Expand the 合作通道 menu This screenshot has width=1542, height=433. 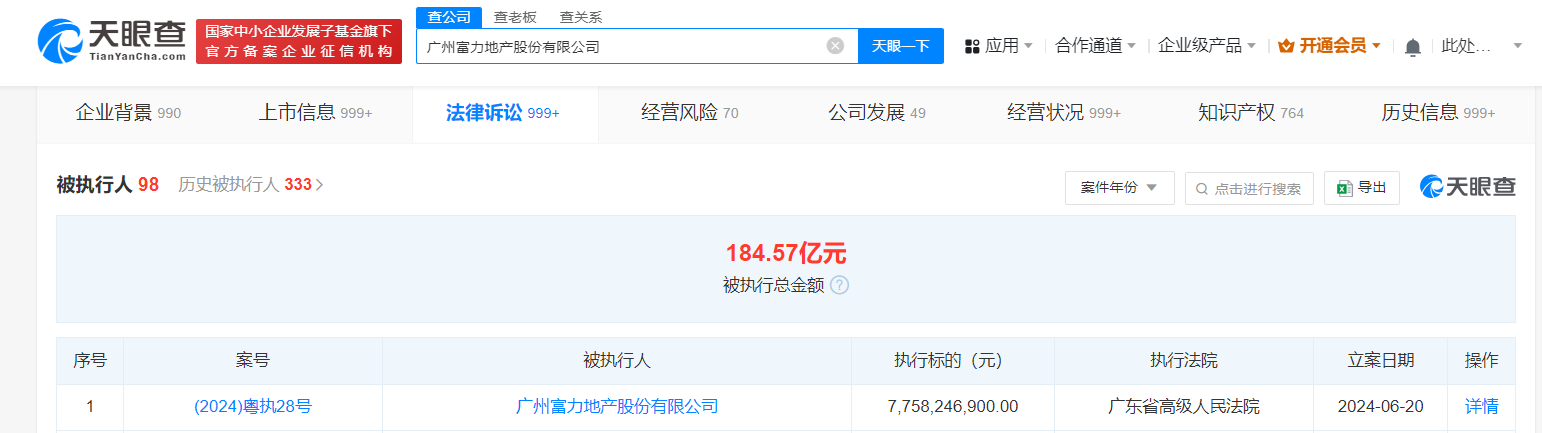click(x=1095, y=46)
